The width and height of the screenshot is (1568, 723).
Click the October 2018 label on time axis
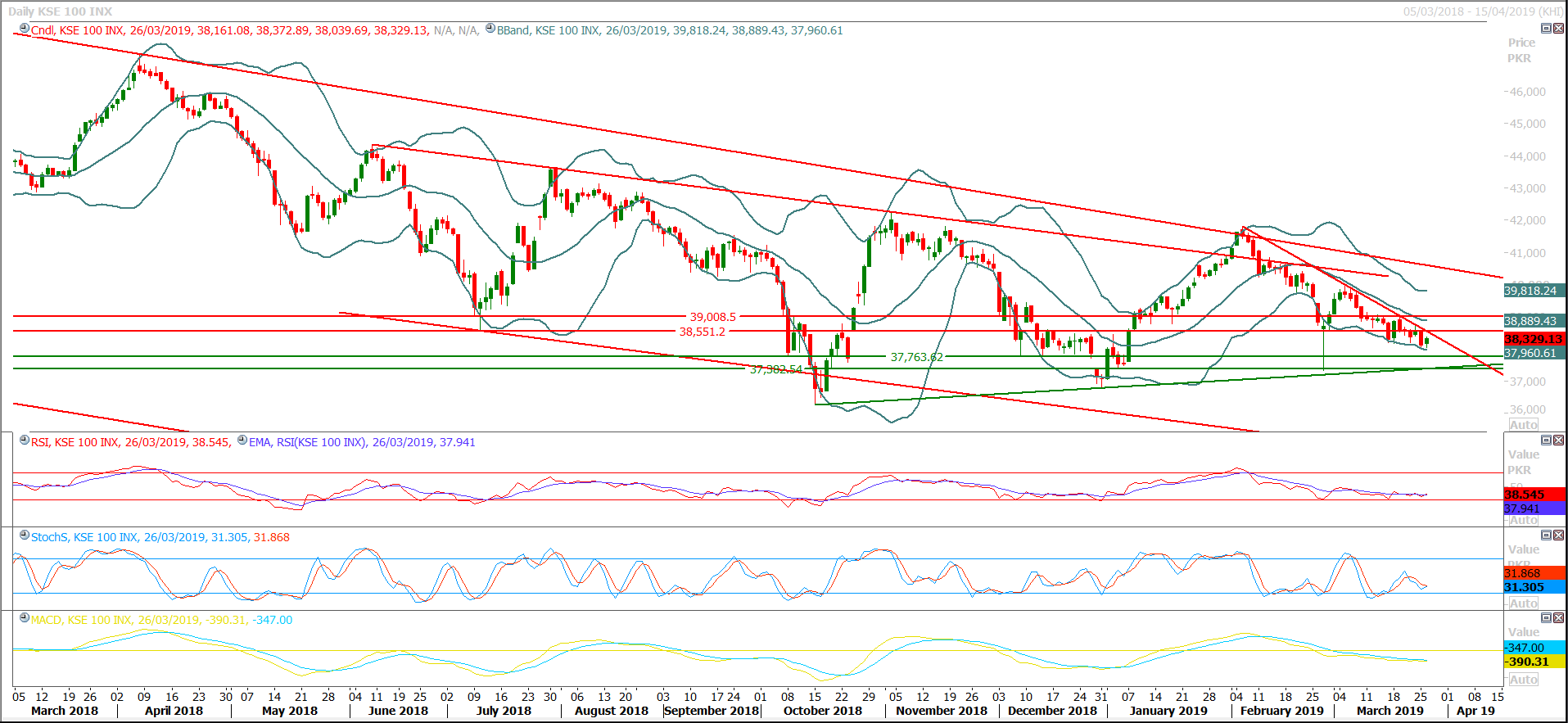[823, 711]
